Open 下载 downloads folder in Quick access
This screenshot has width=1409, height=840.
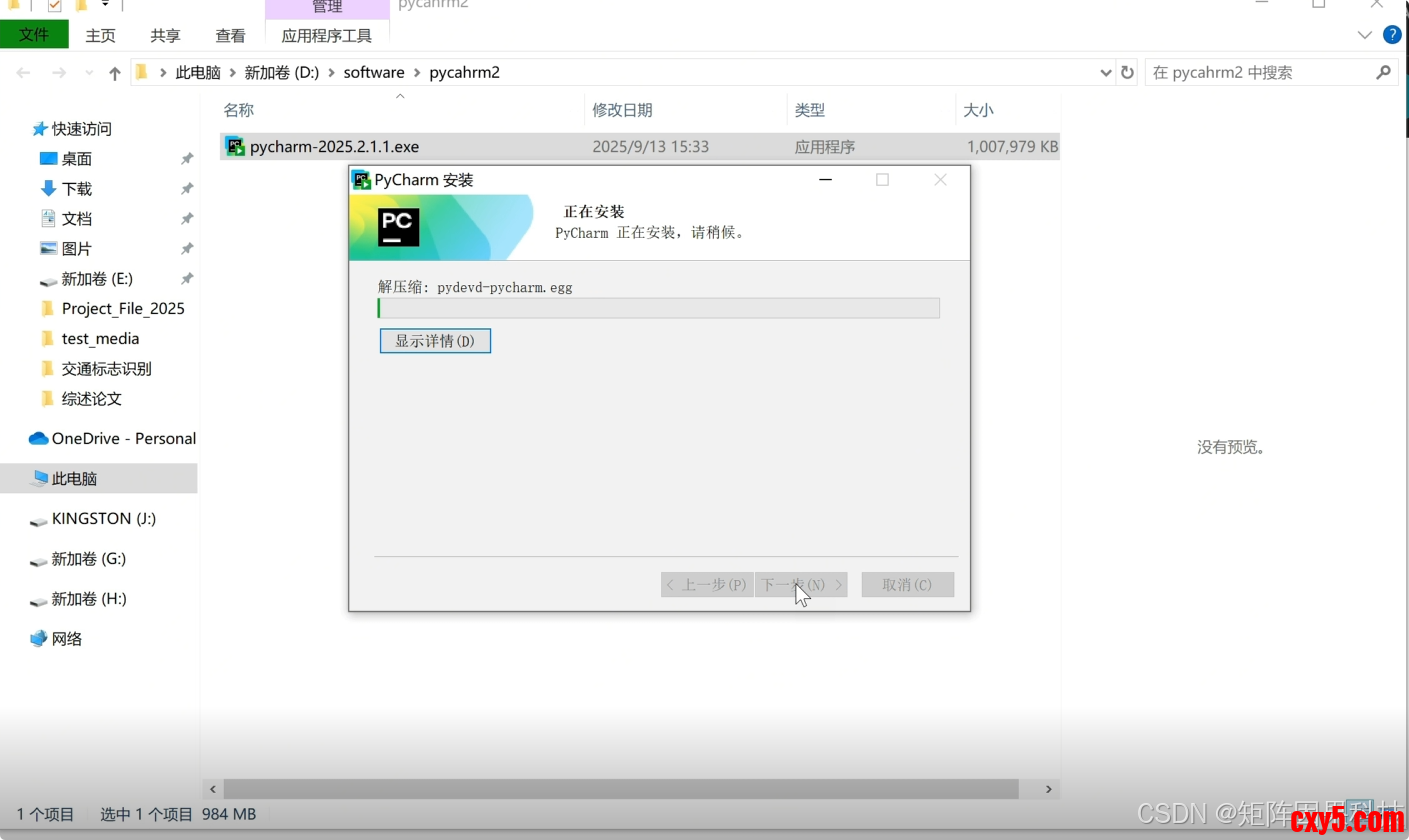click(76, 188)
